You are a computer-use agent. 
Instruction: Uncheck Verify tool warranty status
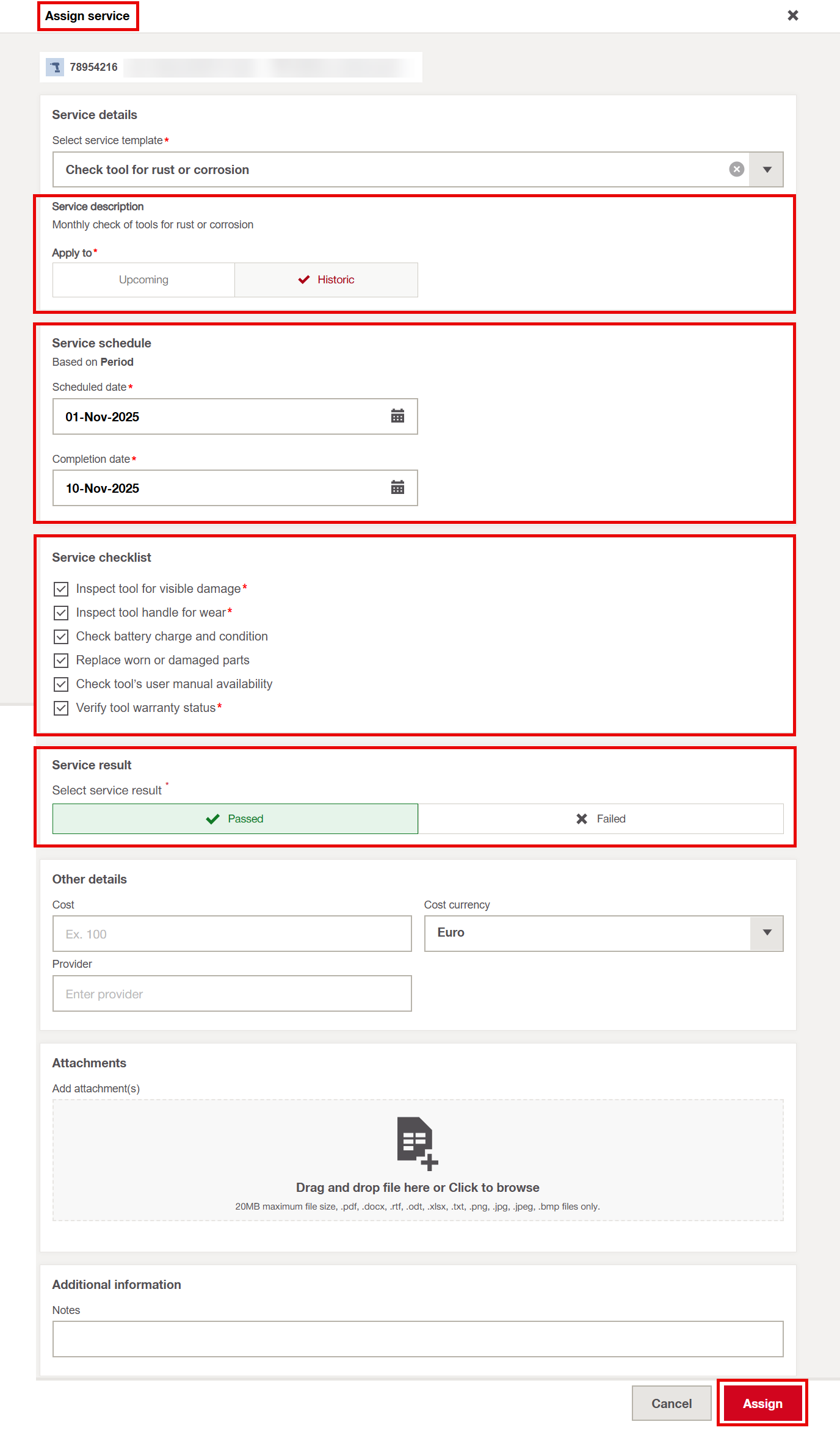(61, 708)
